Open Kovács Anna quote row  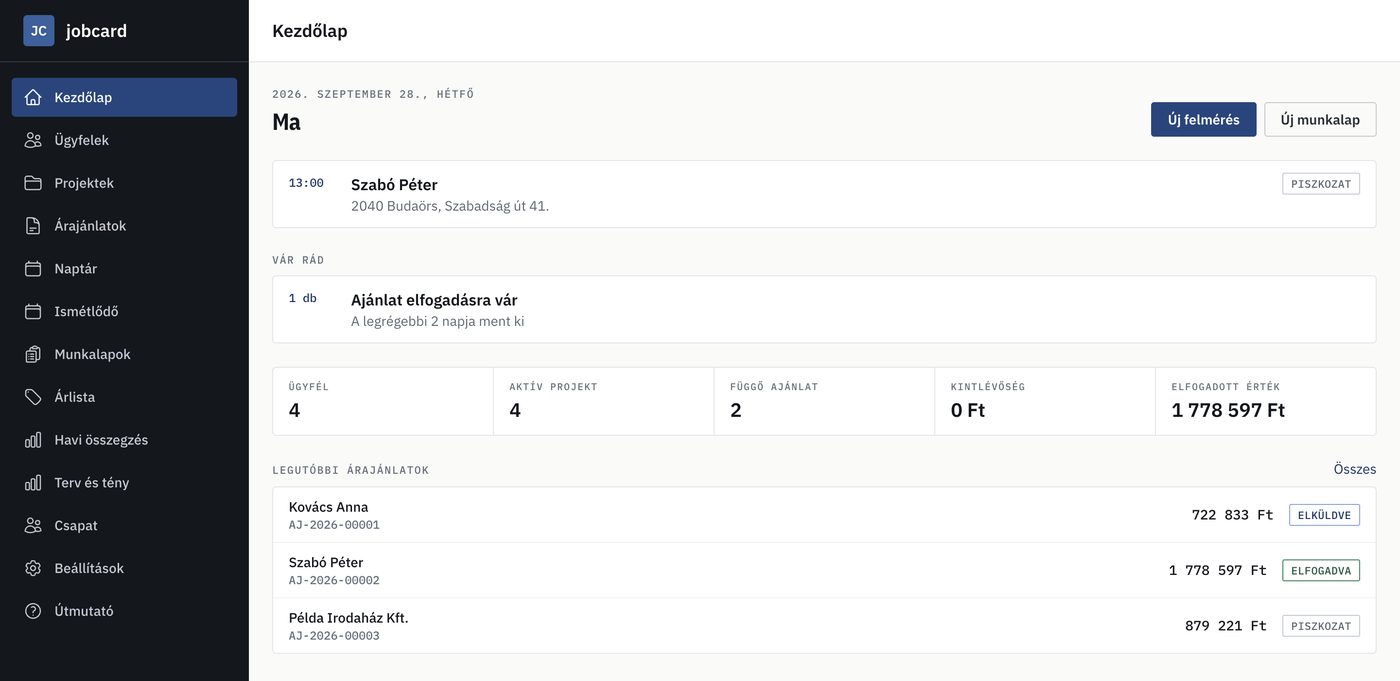pyautogui.click(x=824, y=515)
